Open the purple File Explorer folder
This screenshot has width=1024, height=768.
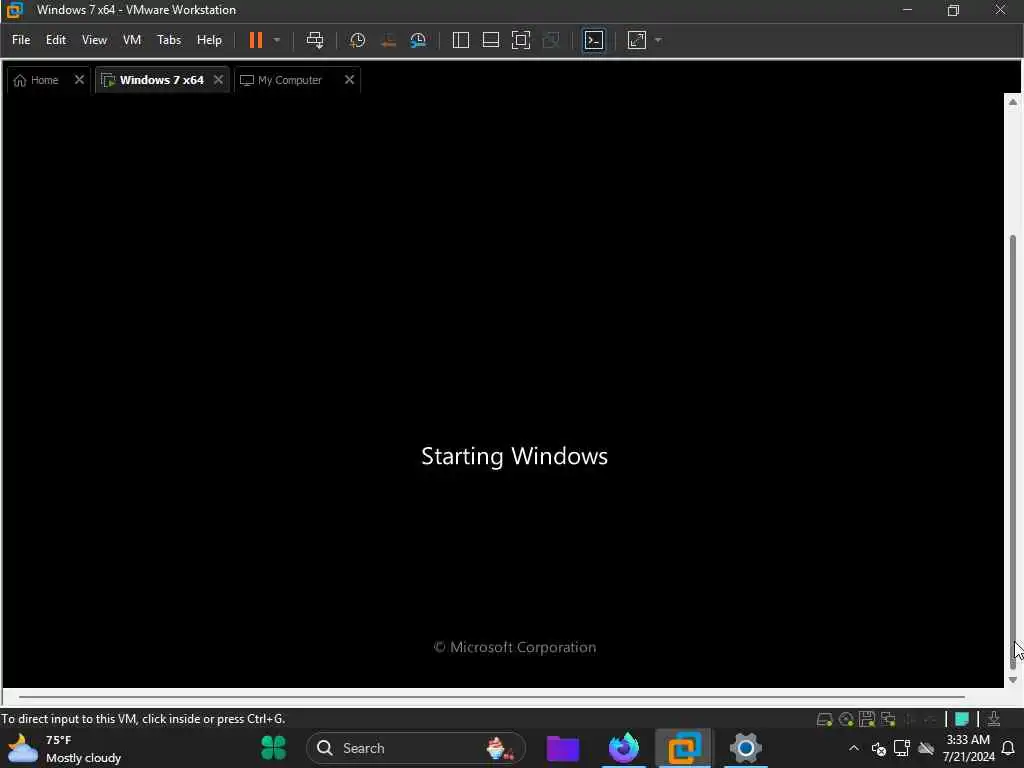[x=563, y=748]
